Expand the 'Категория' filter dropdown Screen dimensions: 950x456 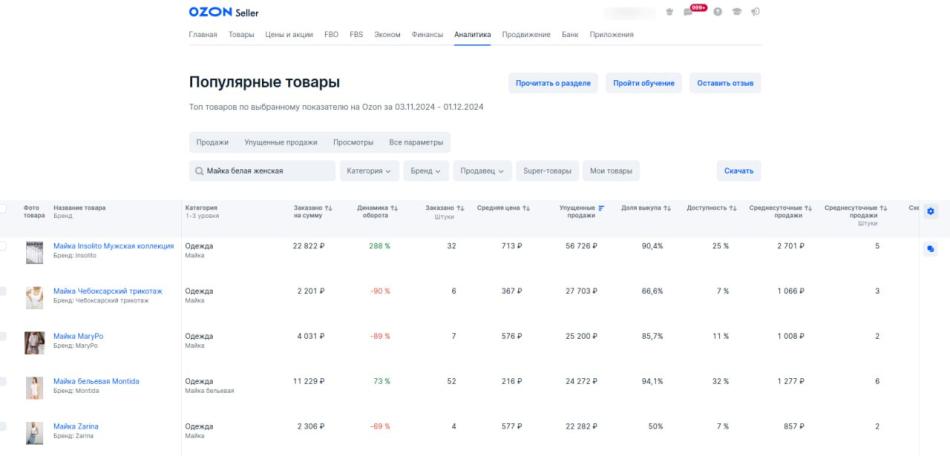pos(368,171)
